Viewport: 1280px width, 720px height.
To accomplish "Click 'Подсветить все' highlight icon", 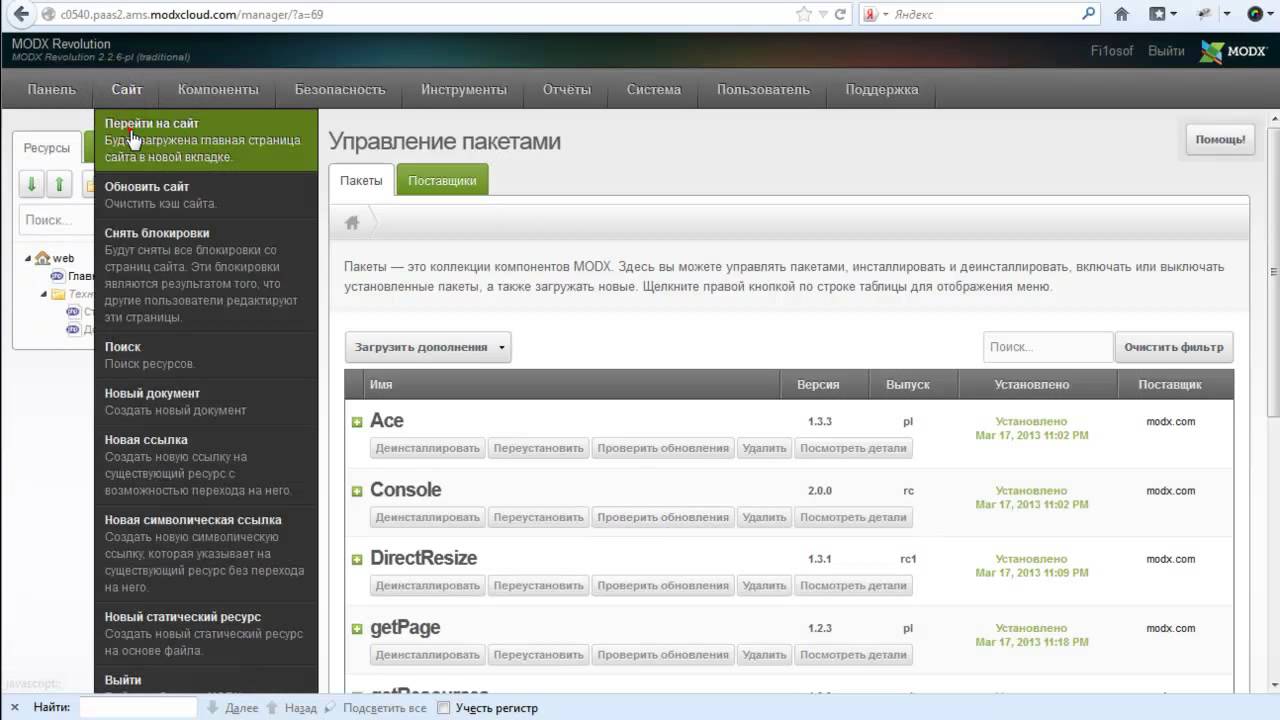I will [x=376, y=708].
